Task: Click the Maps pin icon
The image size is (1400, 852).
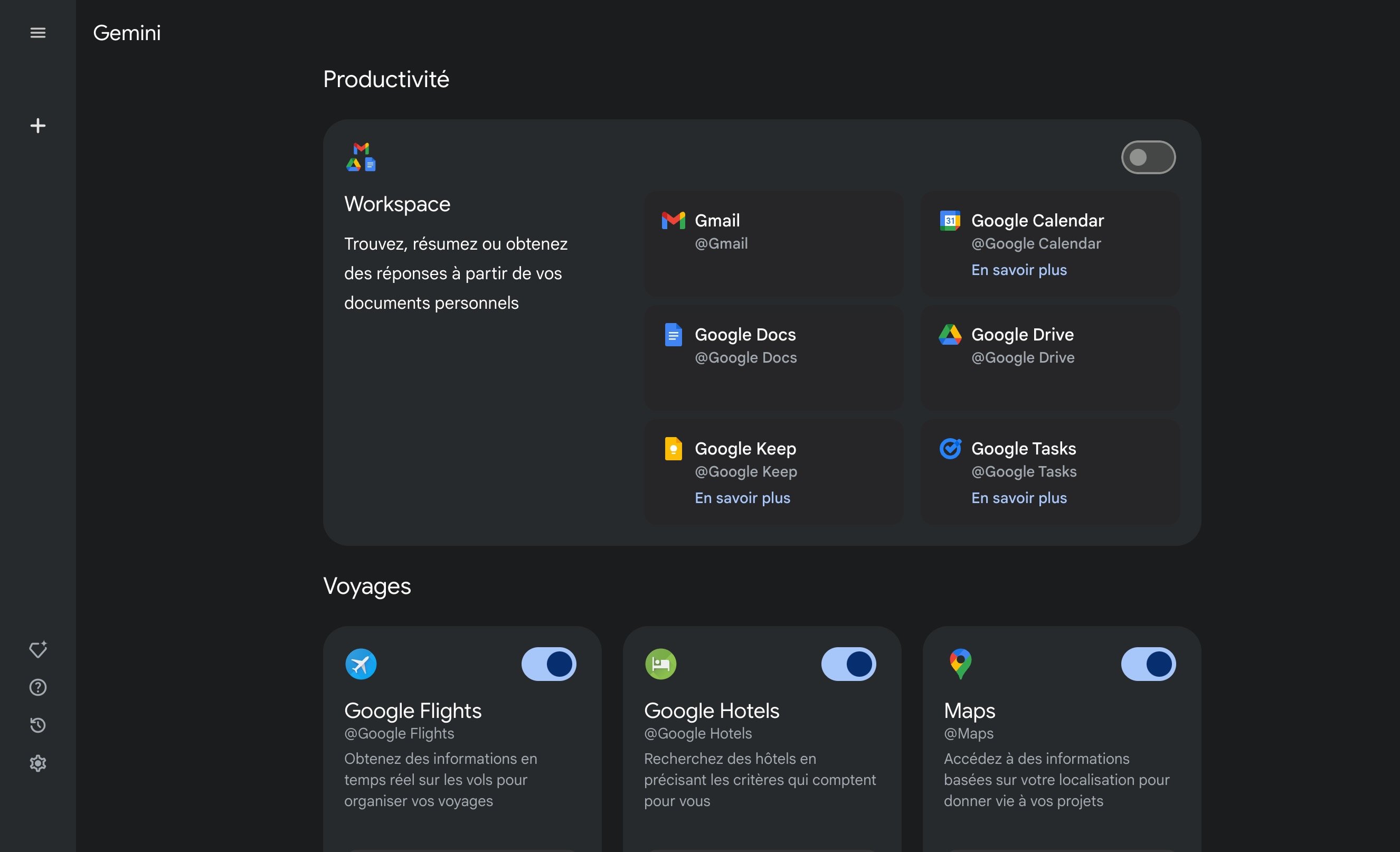Action: 960,664
